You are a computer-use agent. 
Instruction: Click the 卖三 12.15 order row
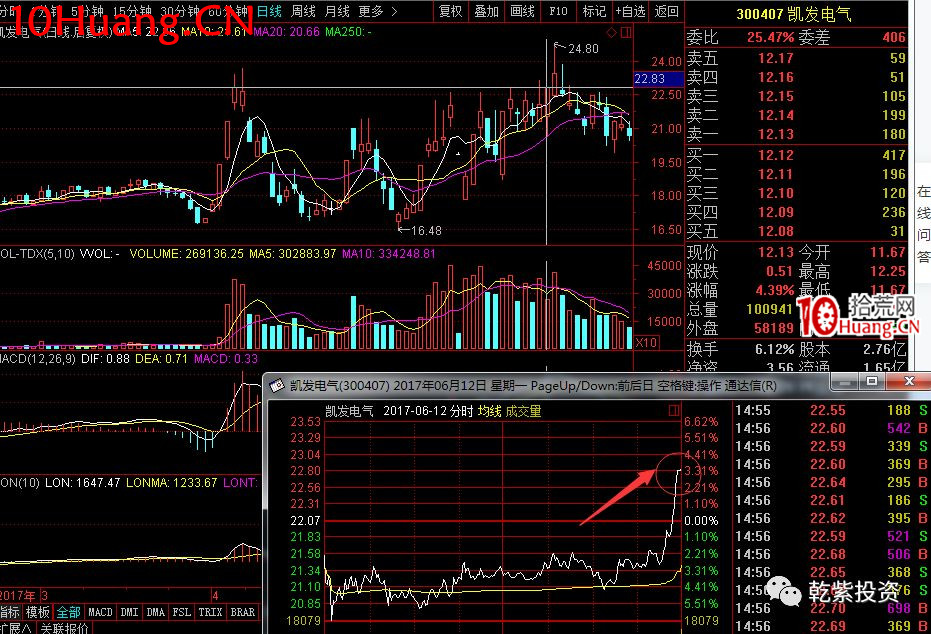[796, 96]
